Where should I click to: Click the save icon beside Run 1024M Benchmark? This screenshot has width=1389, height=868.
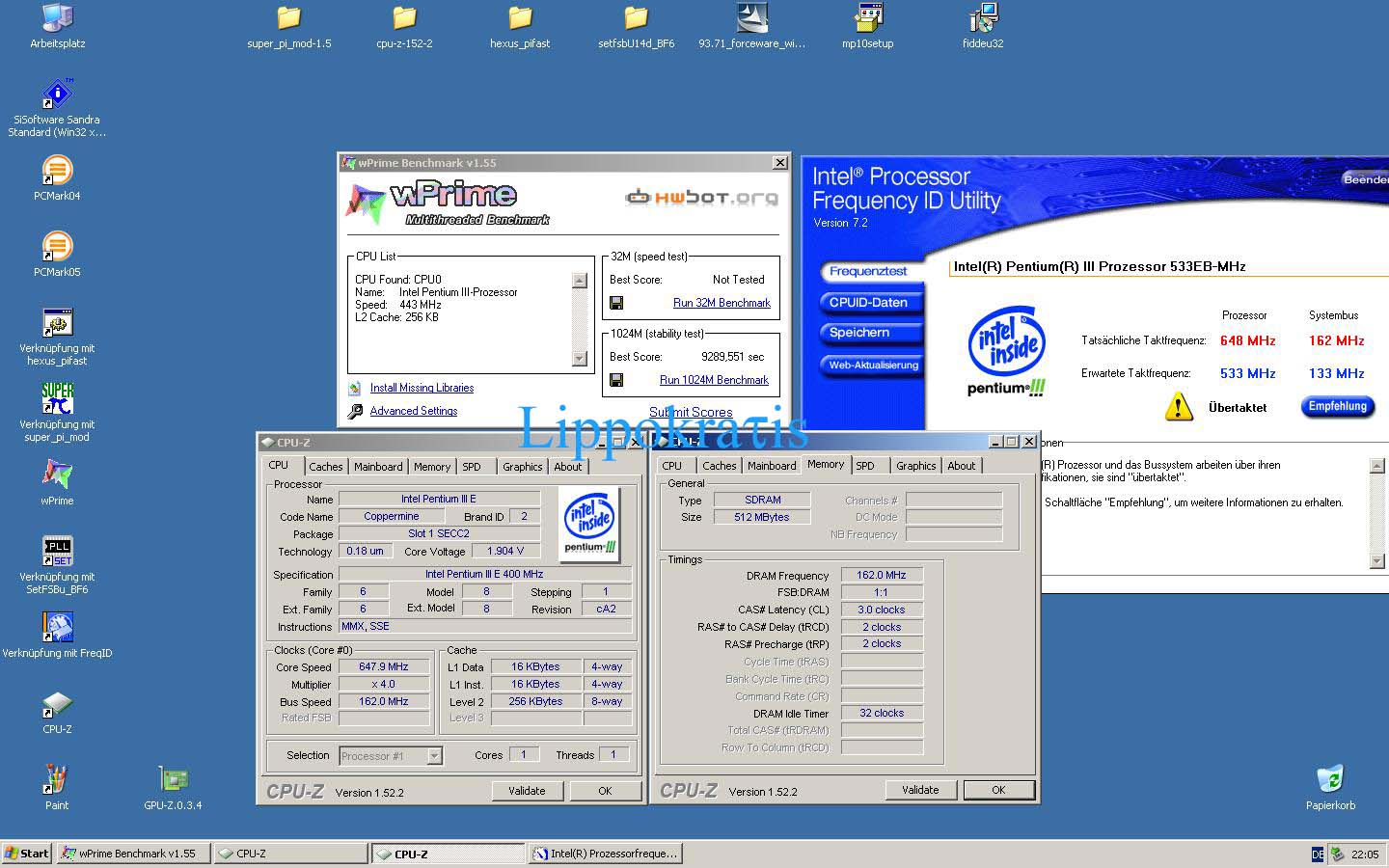click(616, 380)
